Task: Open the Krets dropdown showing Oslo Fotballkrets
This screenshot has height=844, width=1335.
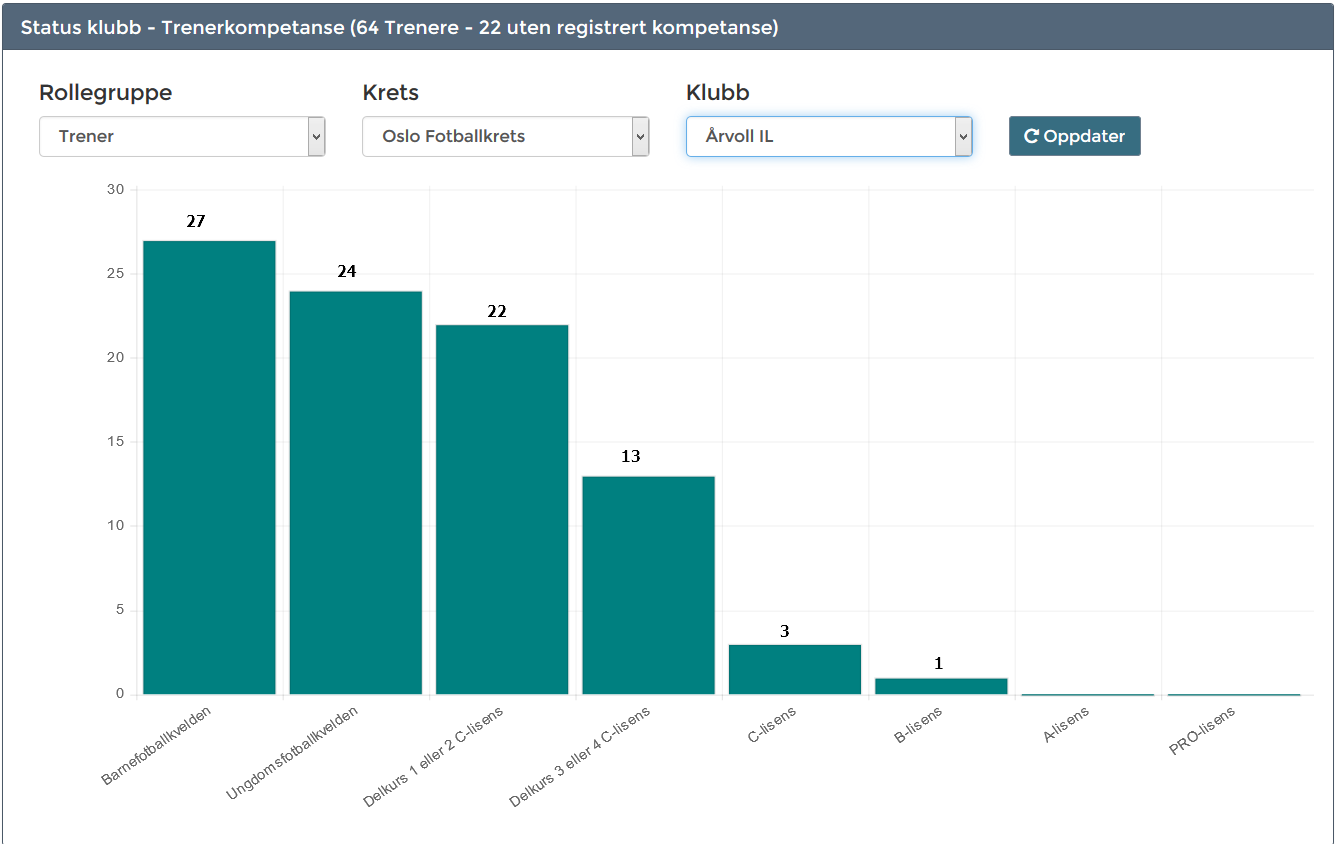Action: 505,137
